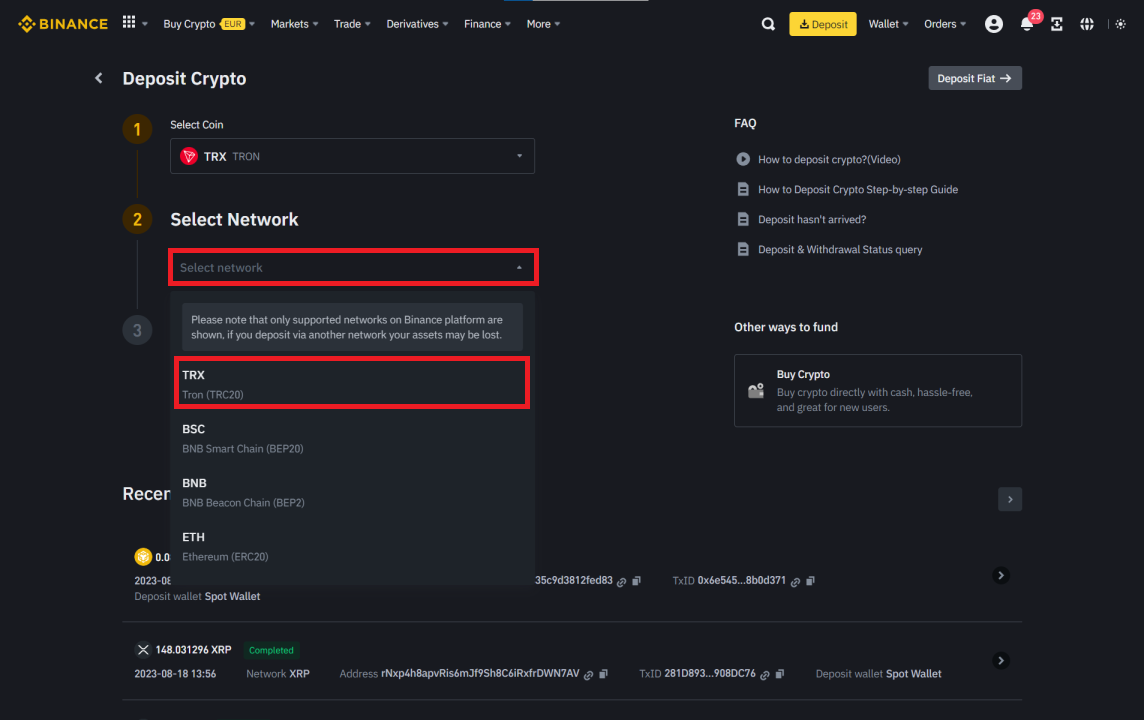This screenshot has width=1144, height=720.
Task: Open the More menu
Action: coord(544,24)
